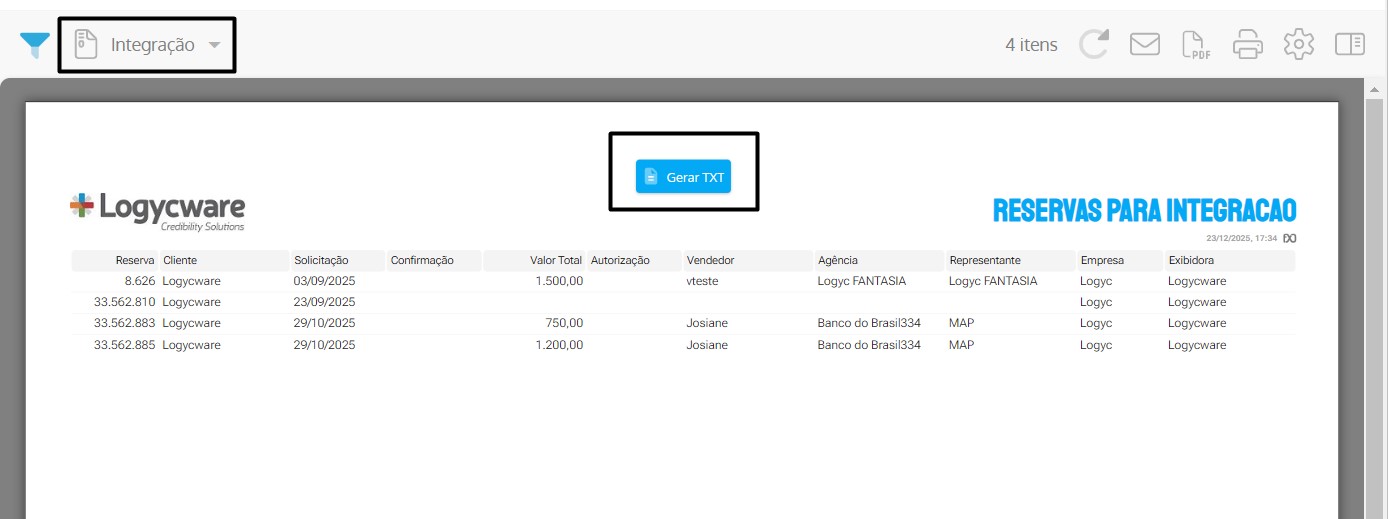Viewport: 1388px width, 519px height.
Task: Expand the Integração dropdown arrow
Action: pyautogui.click(x=214, y=45)
